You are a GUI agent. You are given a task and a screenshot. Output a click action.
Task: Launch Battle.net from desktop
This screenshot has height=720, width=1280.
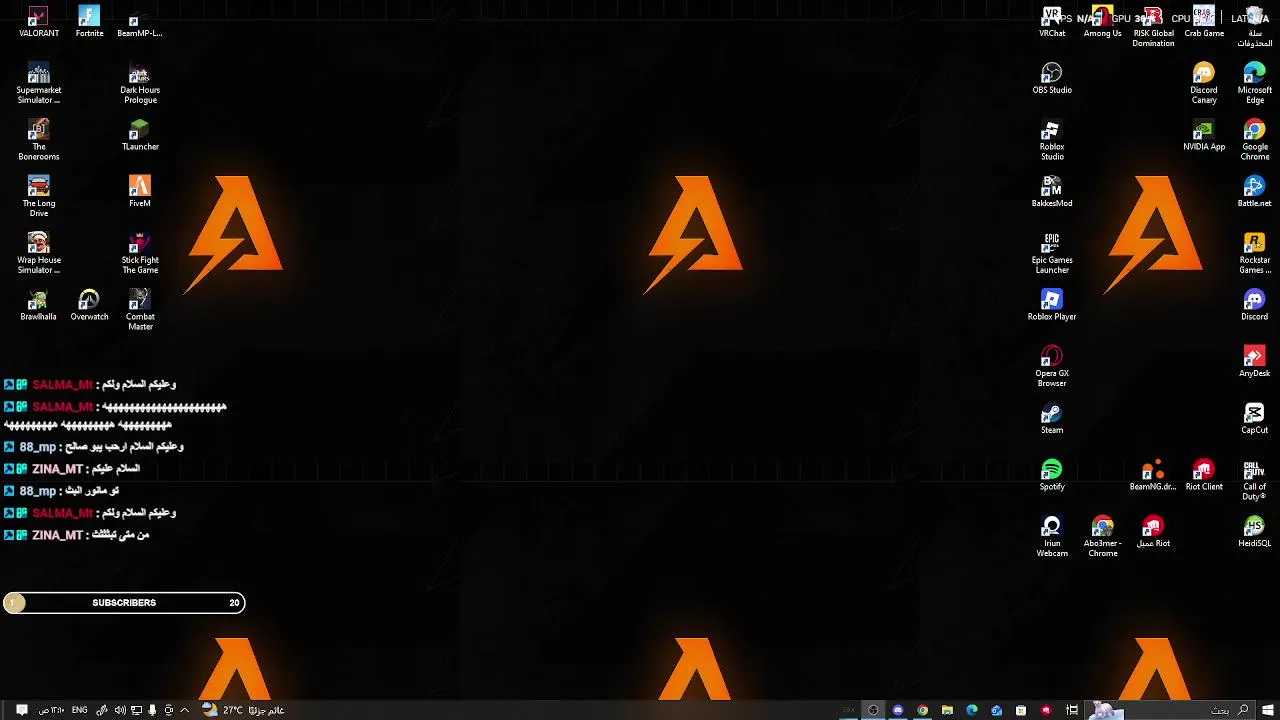[x=1254, y=192]
